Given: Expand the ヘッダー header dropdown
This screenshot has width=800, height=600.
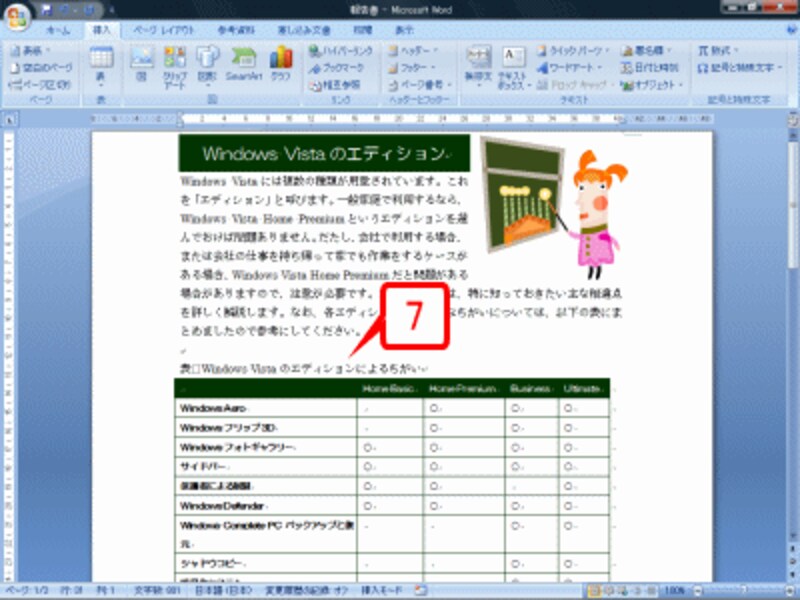Looking at the screenshot, I should [413, 51].
